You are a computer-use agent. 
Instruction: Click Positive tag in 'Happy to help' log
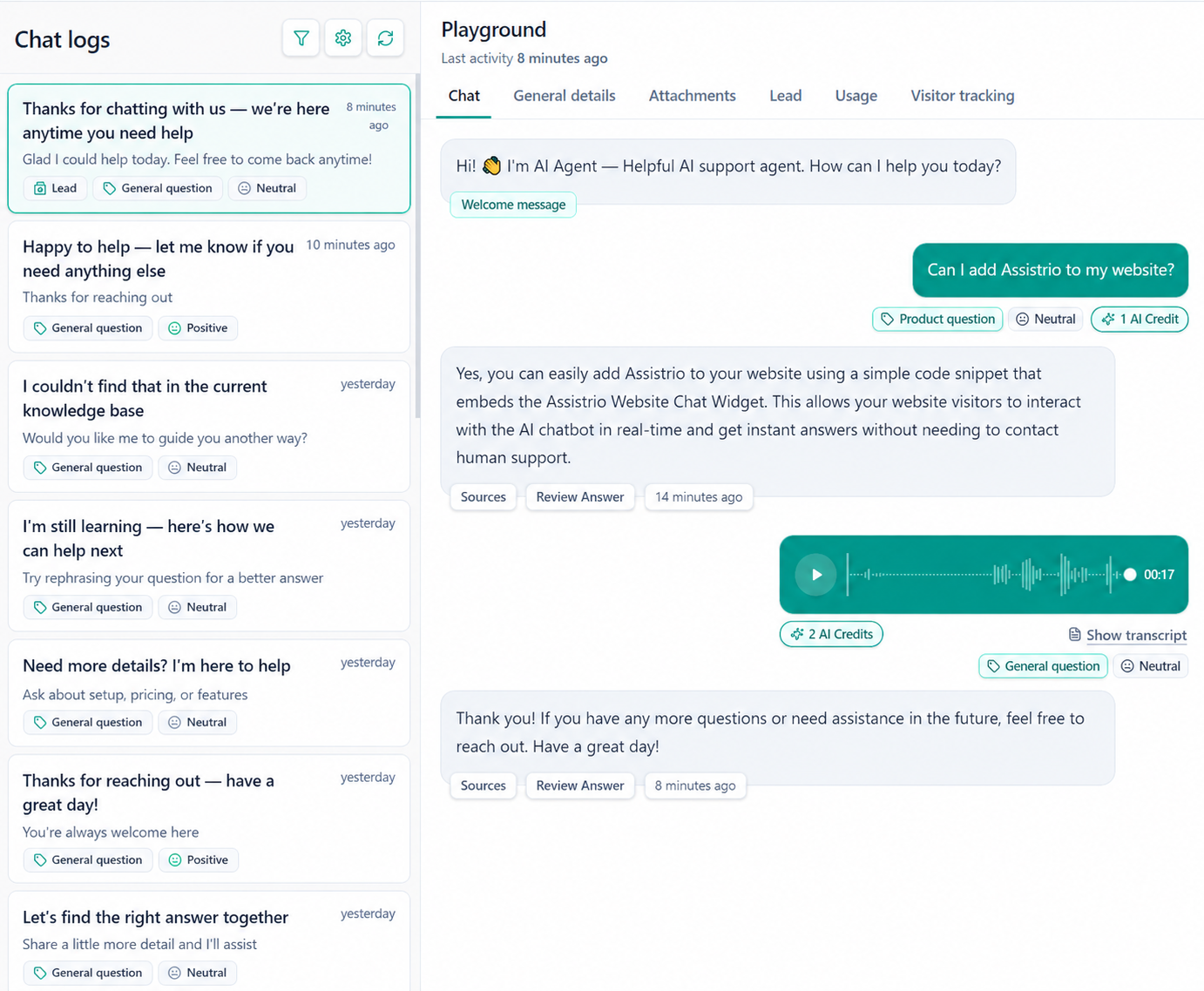[198, 328]
